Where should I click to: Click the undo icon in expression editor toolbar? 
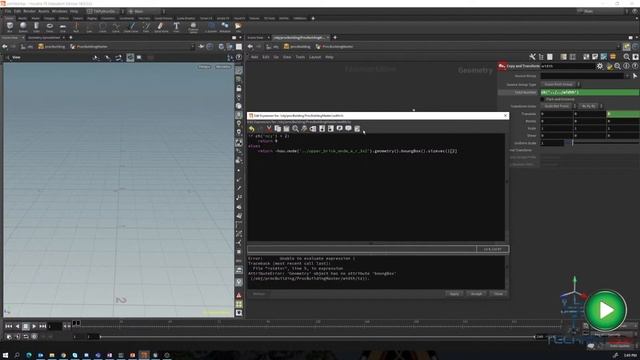pyautogui.click(x=251, y=129)
